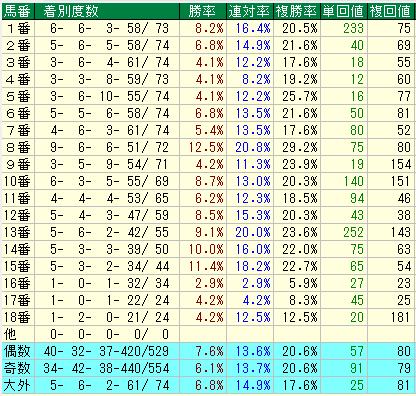Select the 6番 row label
Image resolution: width=416 pixels, height=396 pixels.
(x=18, y=114)
